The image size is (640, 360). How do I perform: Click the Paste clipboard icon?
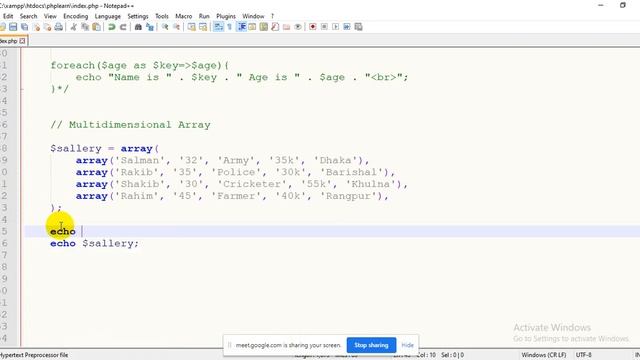pos(96,27)
